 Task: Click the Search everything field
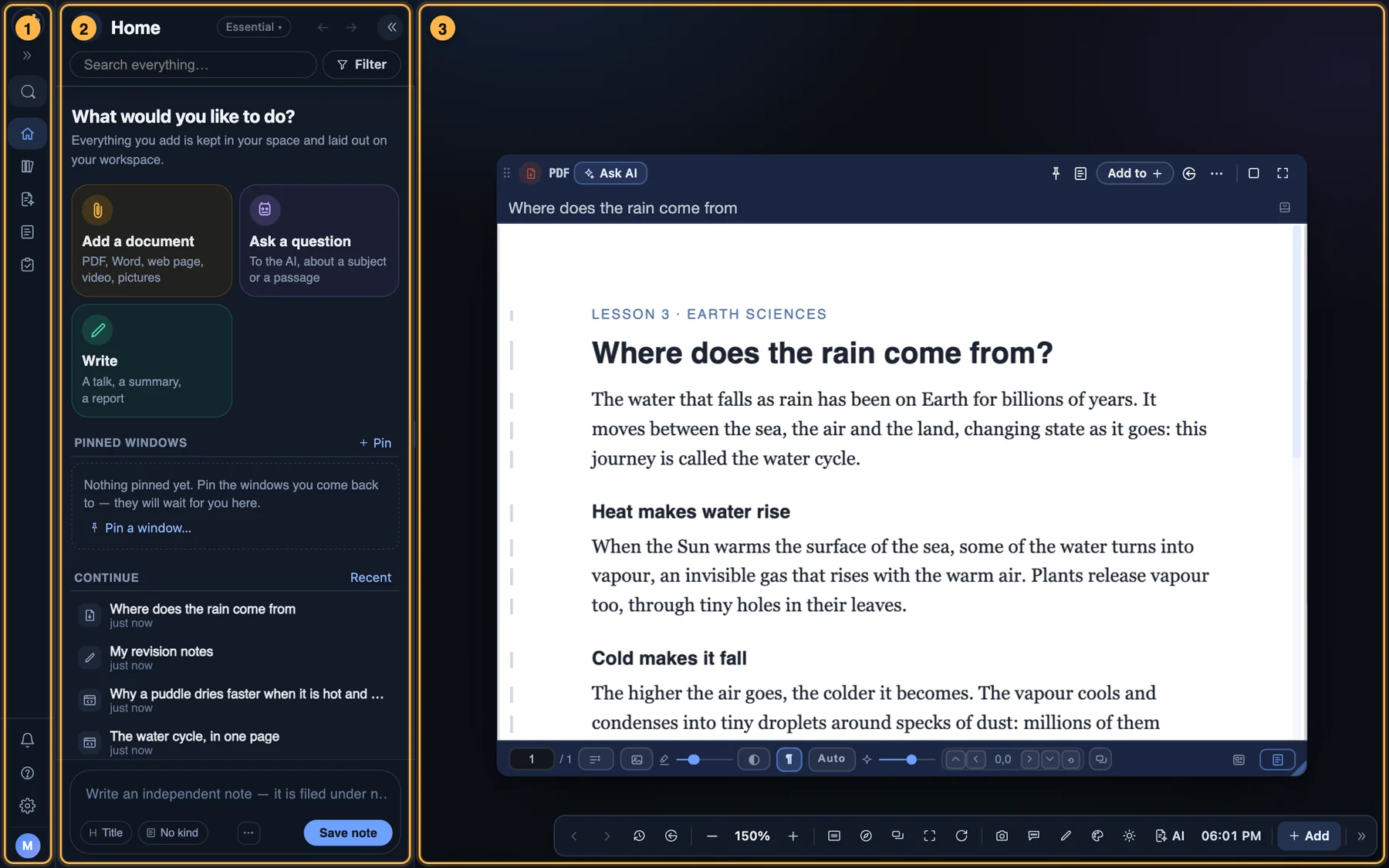tap(193, 65)
